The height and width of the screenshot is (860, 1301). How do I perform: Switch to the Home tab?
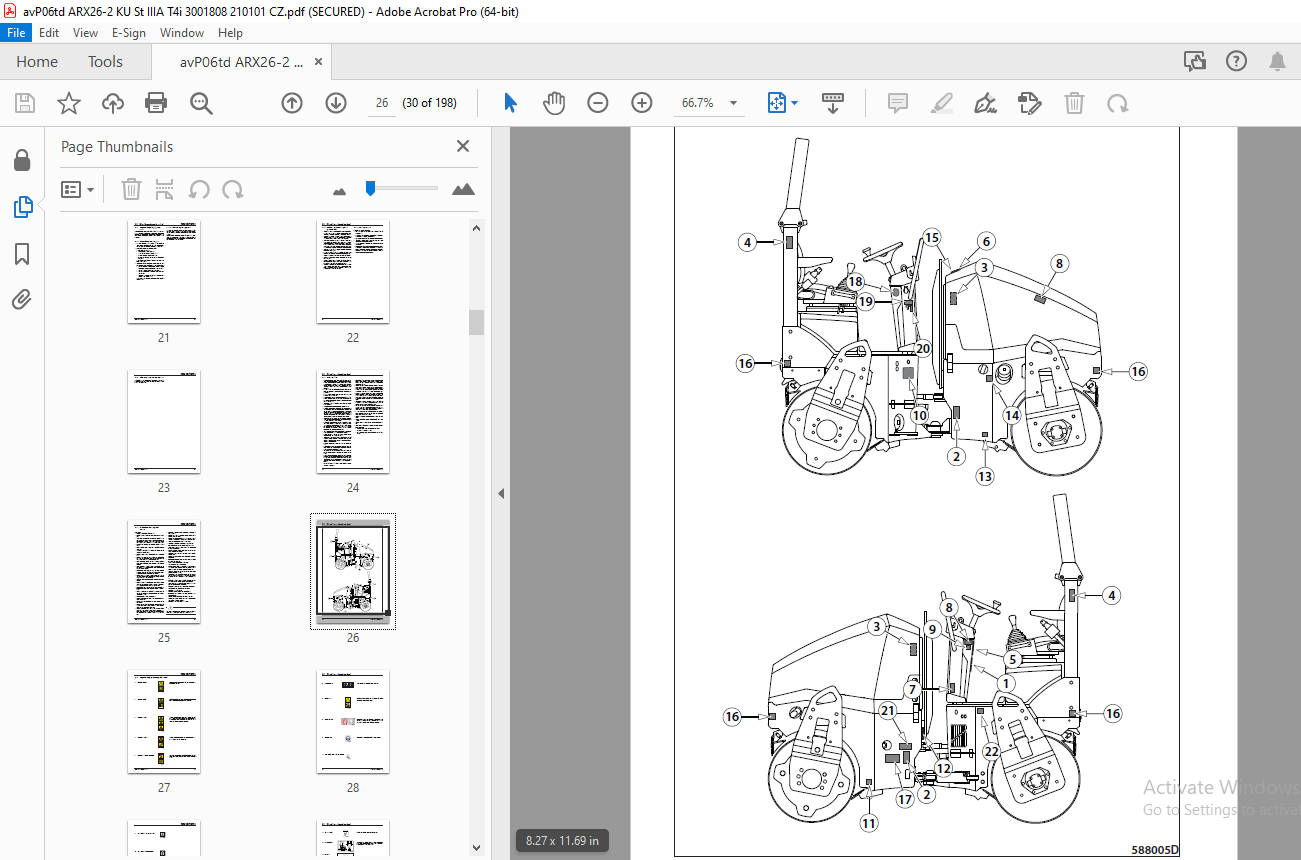coord(37,62)
